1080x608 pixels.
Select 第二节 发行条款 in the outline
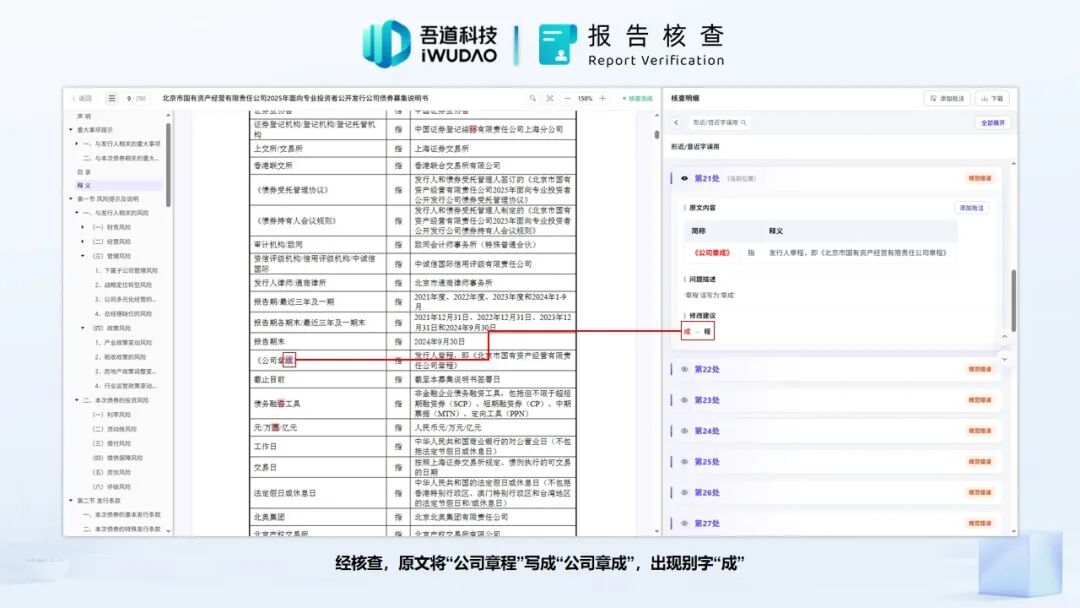[x=98, y=501]
